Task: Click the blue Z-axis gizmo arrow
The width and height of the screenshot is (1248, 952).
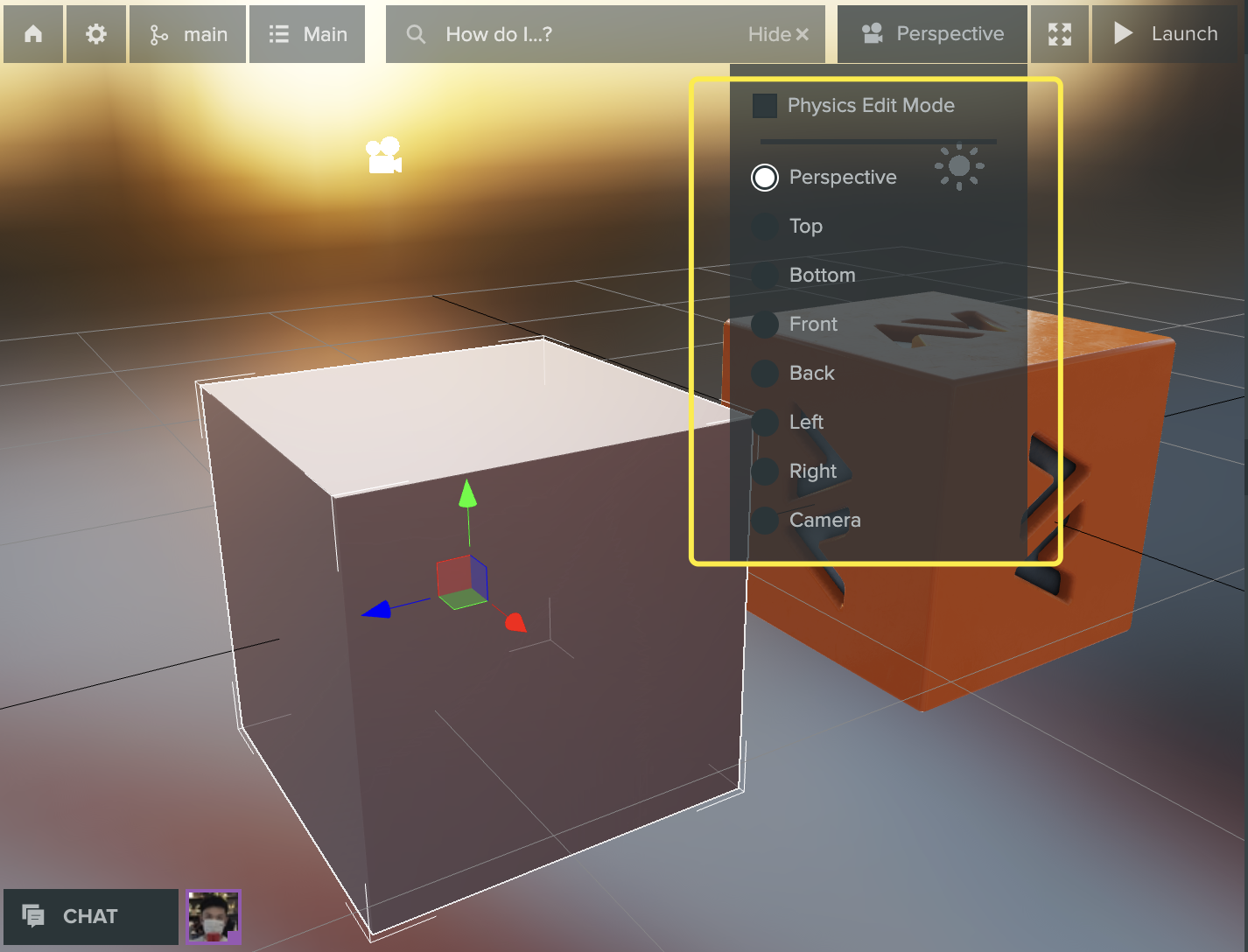Action: [377, 609]
